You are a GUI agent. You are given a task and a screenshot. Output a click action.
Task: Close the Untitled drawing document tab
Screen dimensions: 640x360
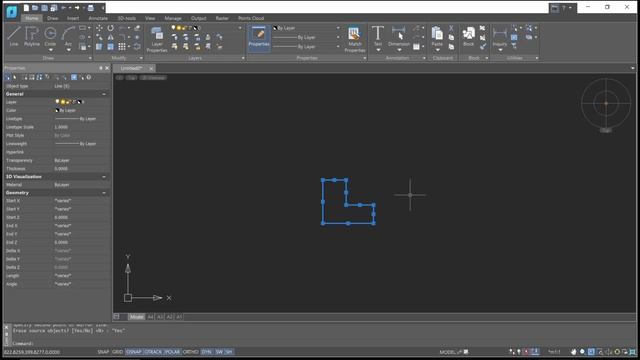pos(151,68)
